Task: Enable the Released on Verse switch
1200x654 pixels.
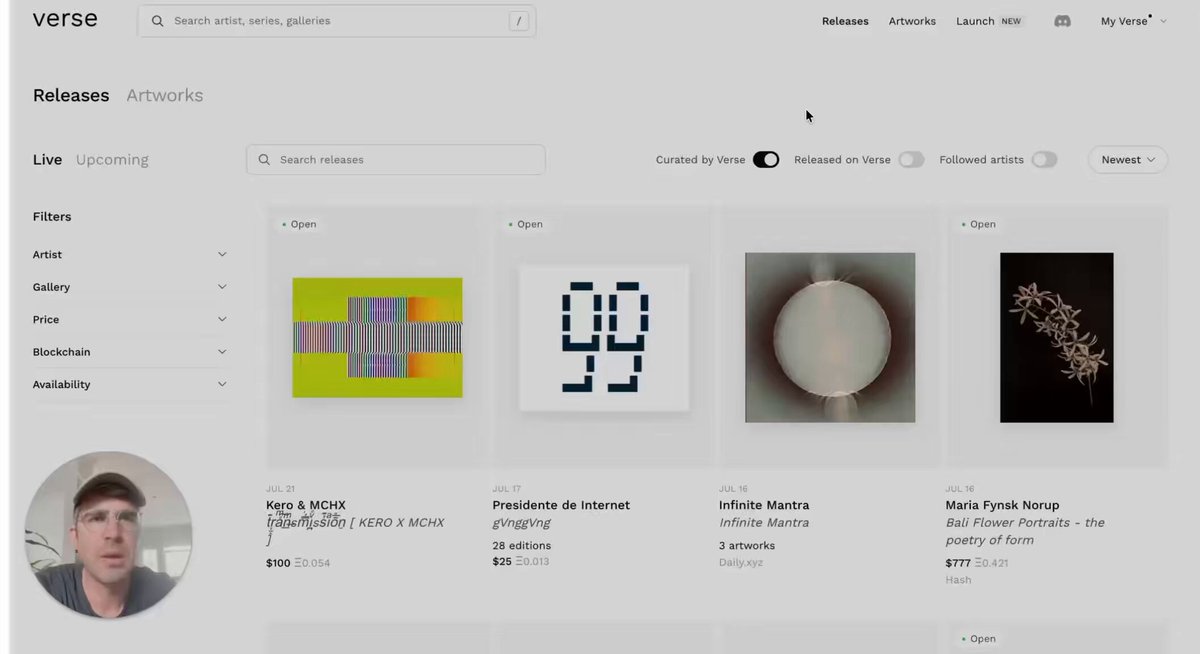Action: (911, 160)
